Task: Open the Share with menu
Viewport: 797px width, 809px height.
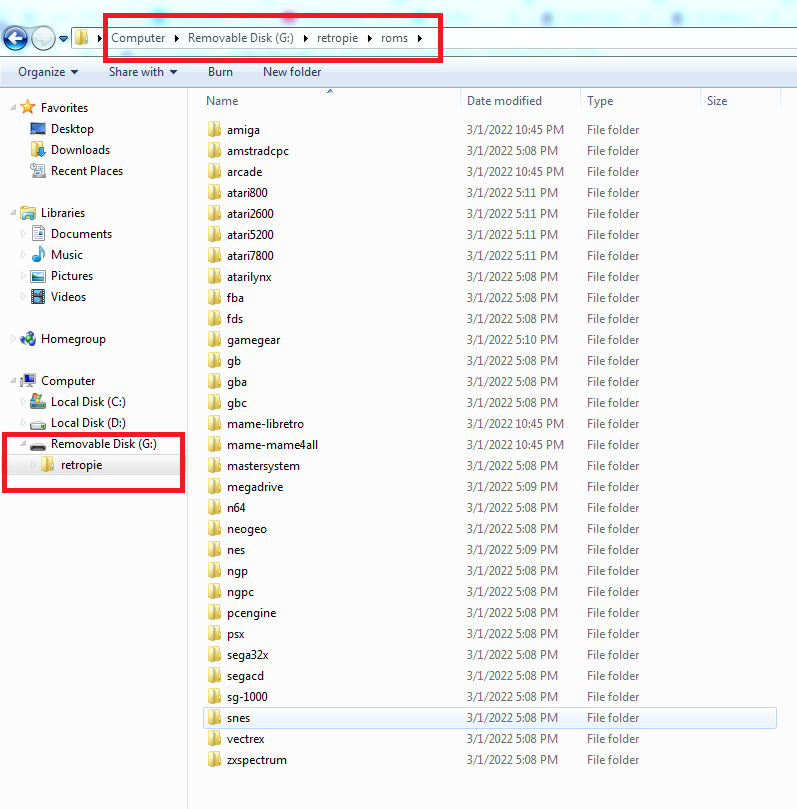Action: 143,72
